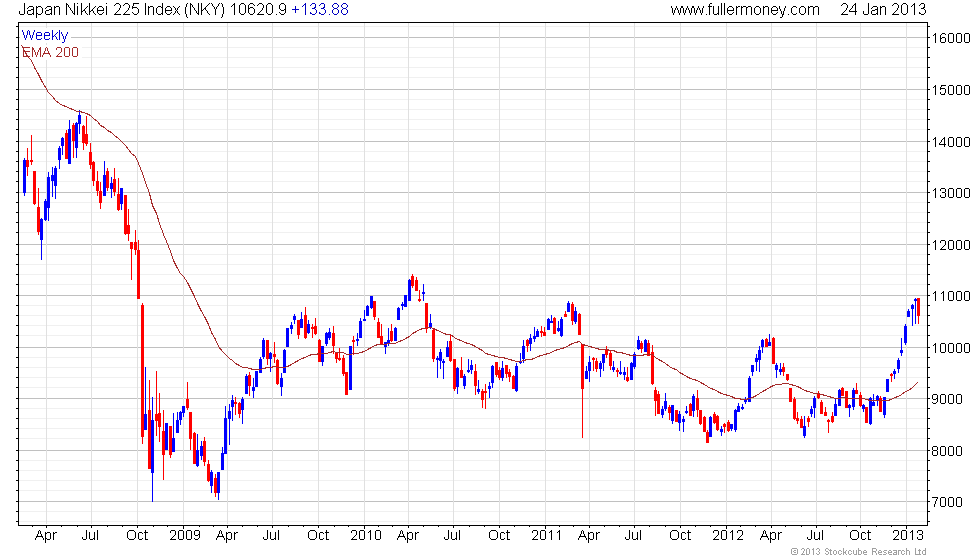Select the 2010 year axis label
Image resolution: width=980 pixels, height=560 pixels.
click(366, 536)
